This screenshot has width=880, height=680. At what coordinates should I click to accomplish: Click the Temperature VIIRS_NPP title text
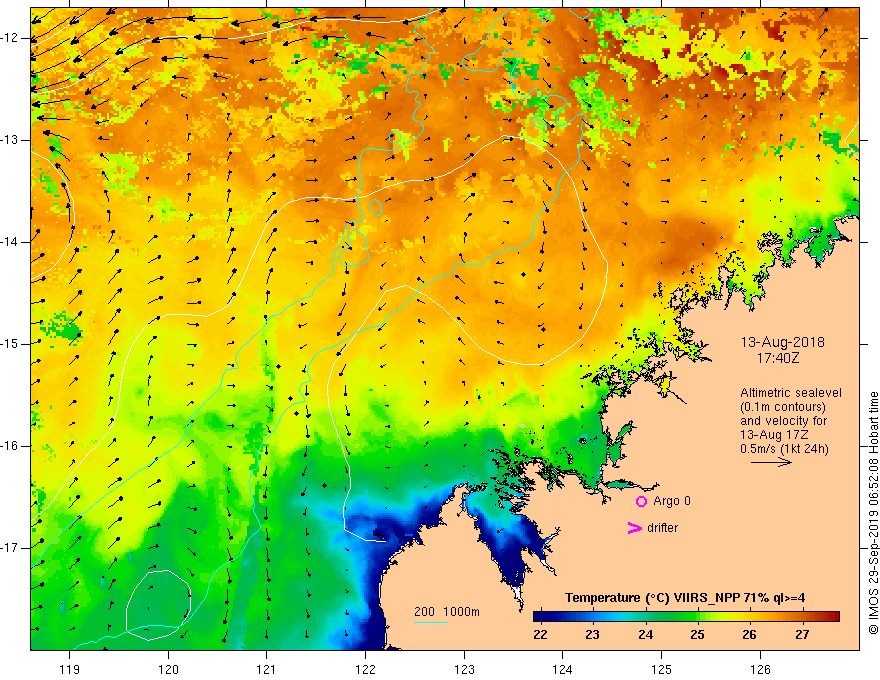[x=685, y=598]
